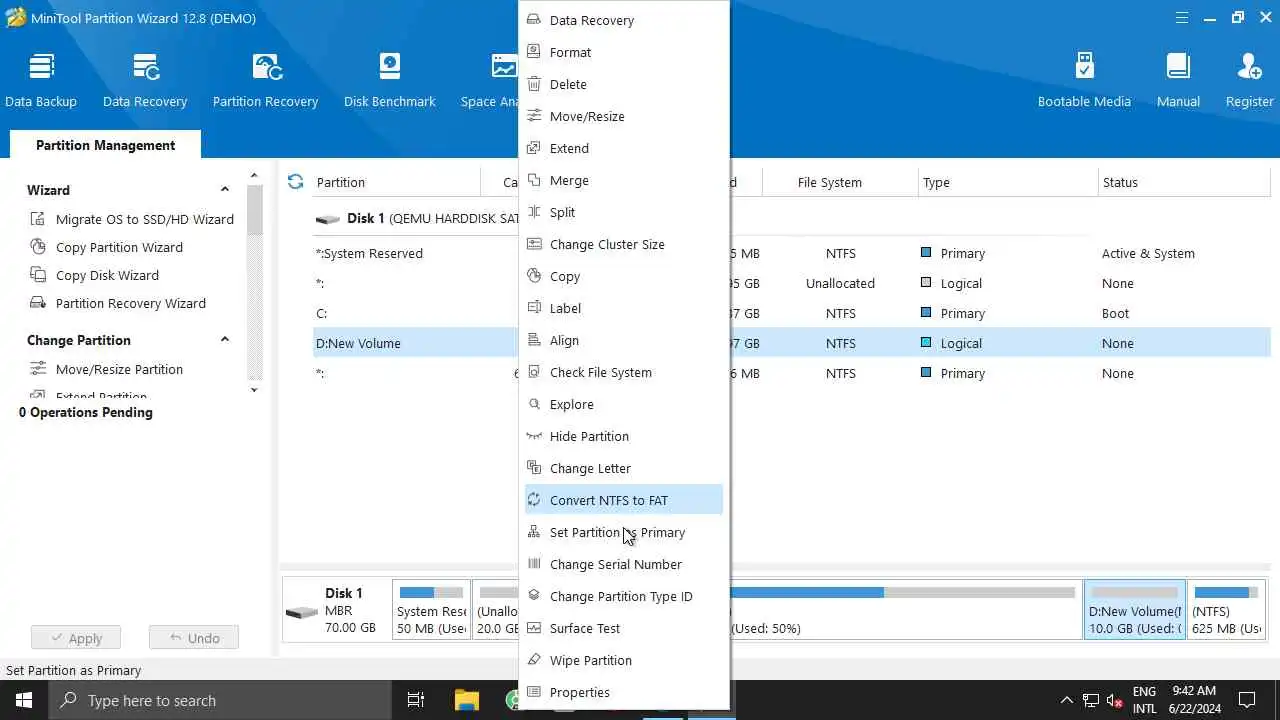The image size is (1280, 720).
Task: Click the Apply button
Action: (x=75, y=638)
